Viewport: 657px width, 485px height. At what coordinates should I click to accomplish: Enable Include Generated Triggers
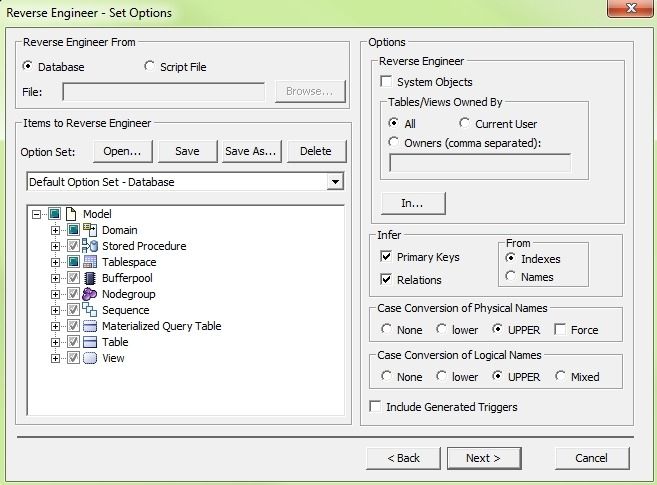(x=375, y=406)
